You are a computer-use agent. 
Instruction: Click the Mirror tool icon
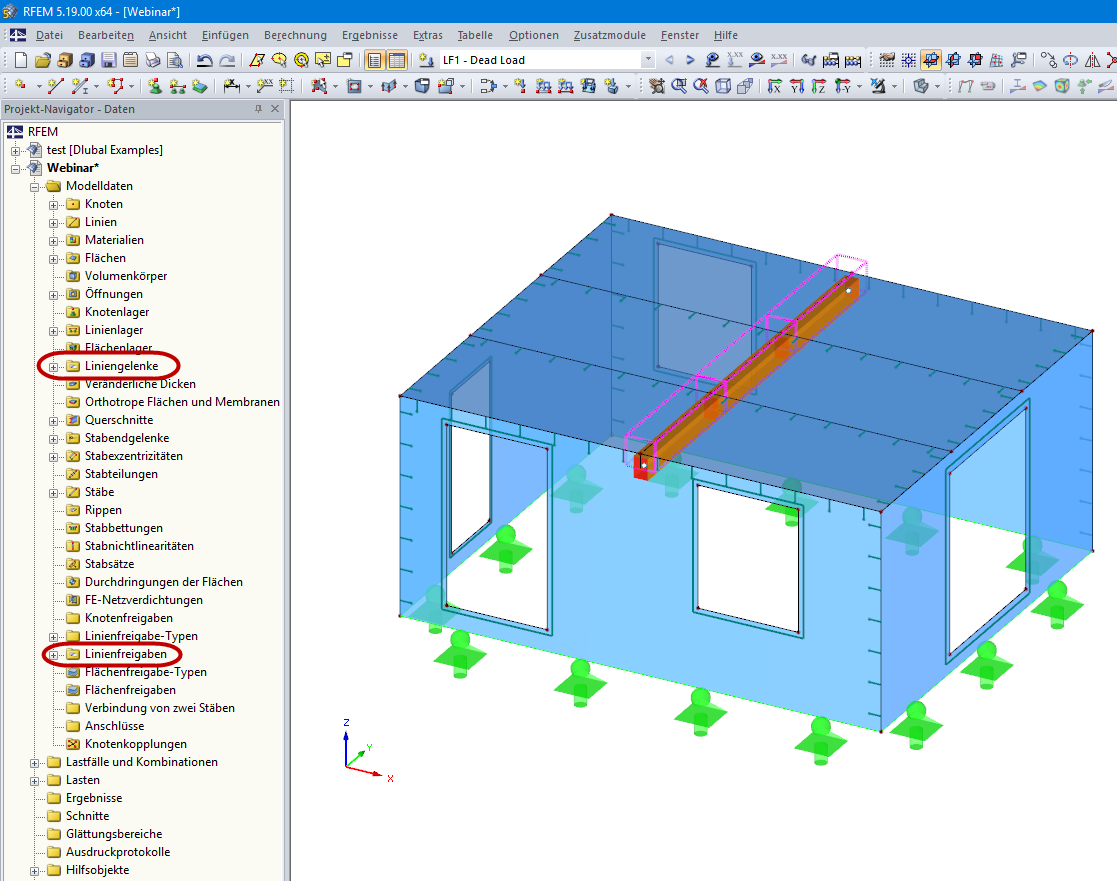pos(1092,61)
